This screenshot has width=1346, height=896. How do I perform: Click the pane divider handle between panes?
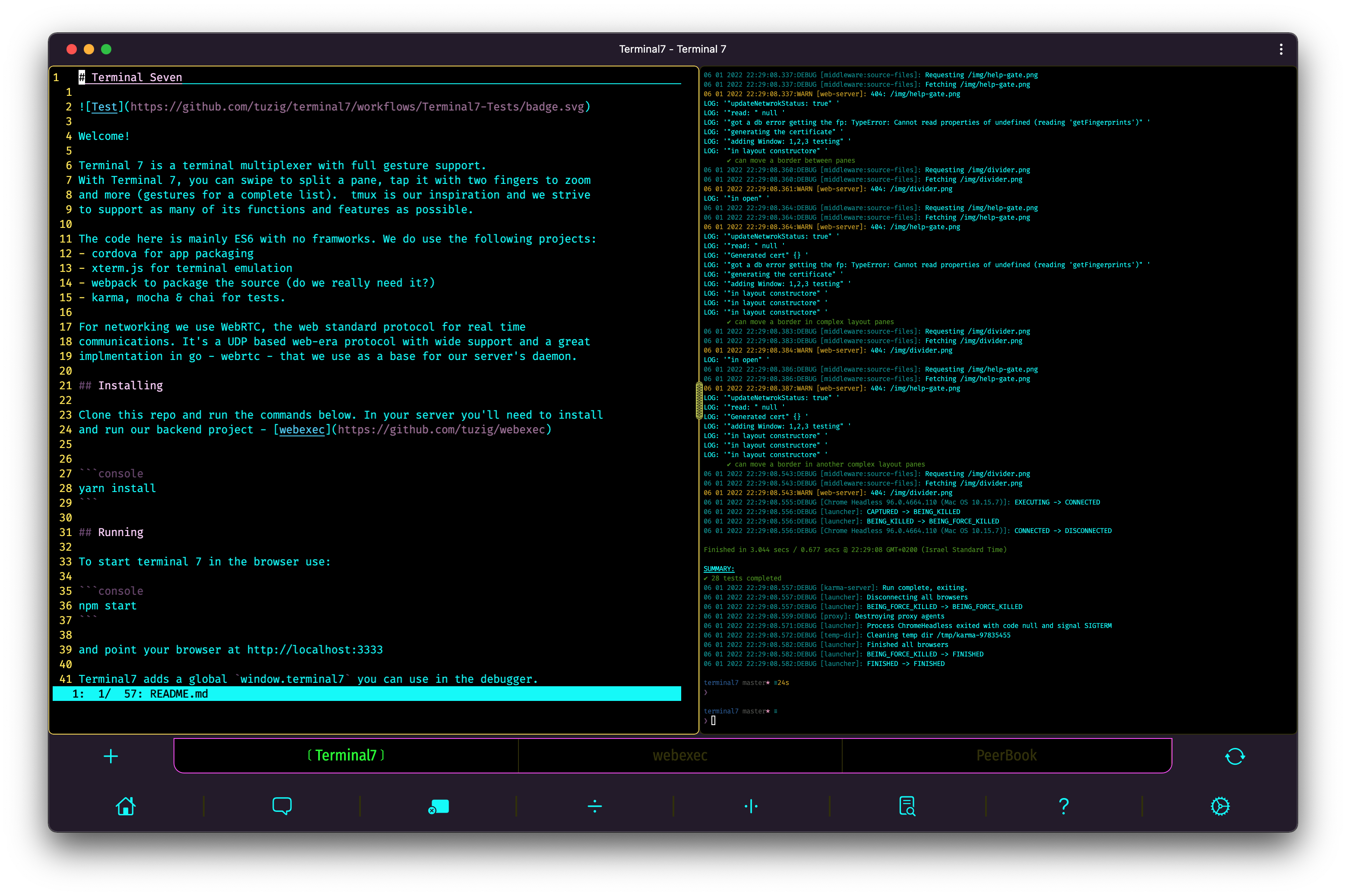coord(698,401)
